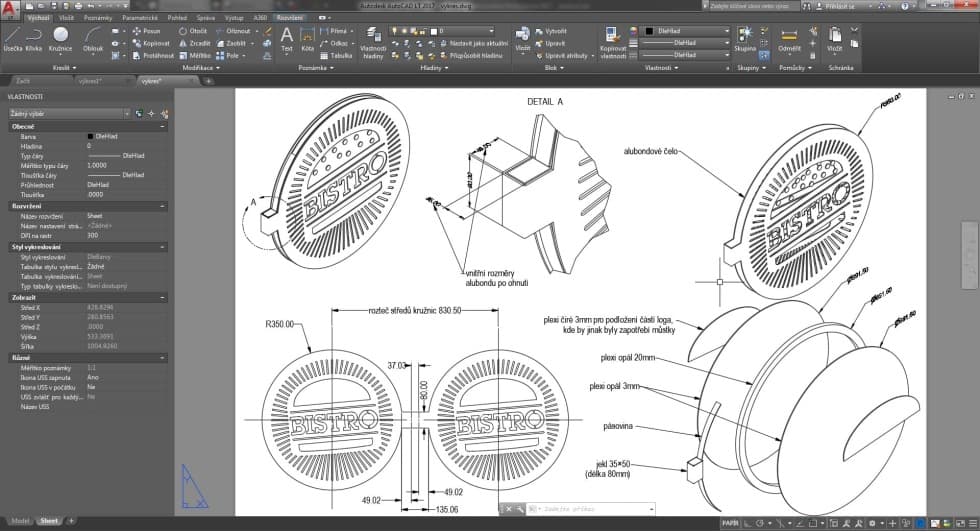Select the Oblouk arc tool

tap(92, 39)
